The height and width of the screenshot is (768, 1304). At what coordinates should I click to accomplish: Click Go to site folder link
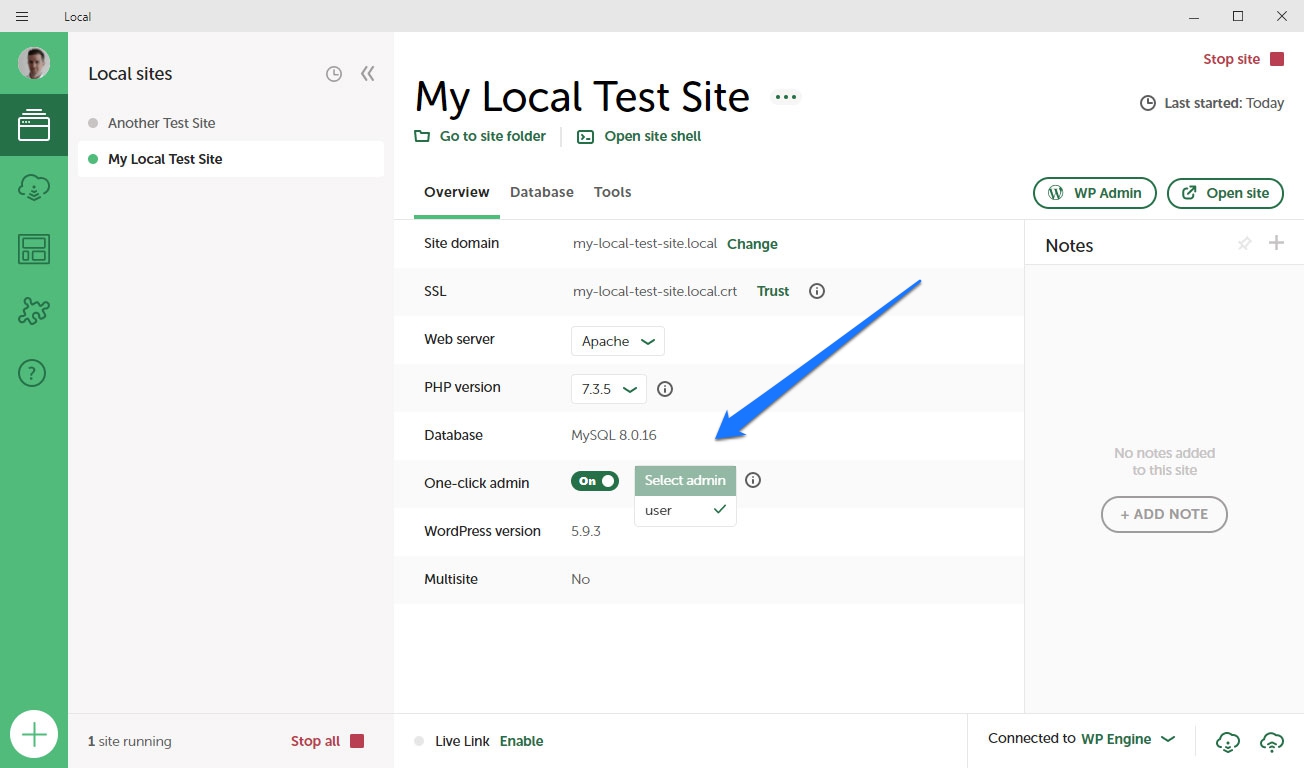tap(480, 136)
